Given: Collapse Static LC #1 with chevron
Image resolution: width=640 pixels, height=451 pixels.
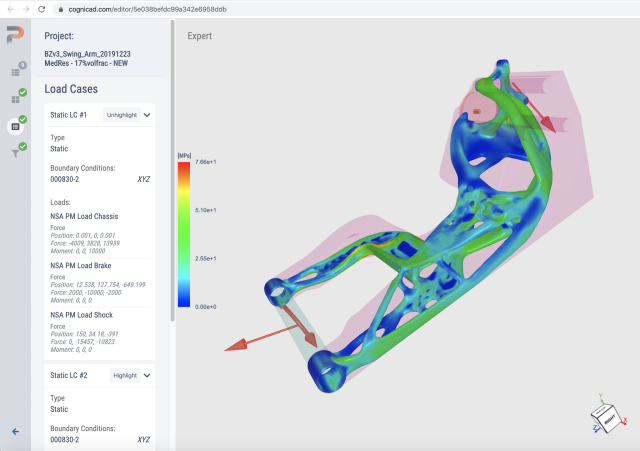Looking at the screenshot, I should [x=148, y=115].
